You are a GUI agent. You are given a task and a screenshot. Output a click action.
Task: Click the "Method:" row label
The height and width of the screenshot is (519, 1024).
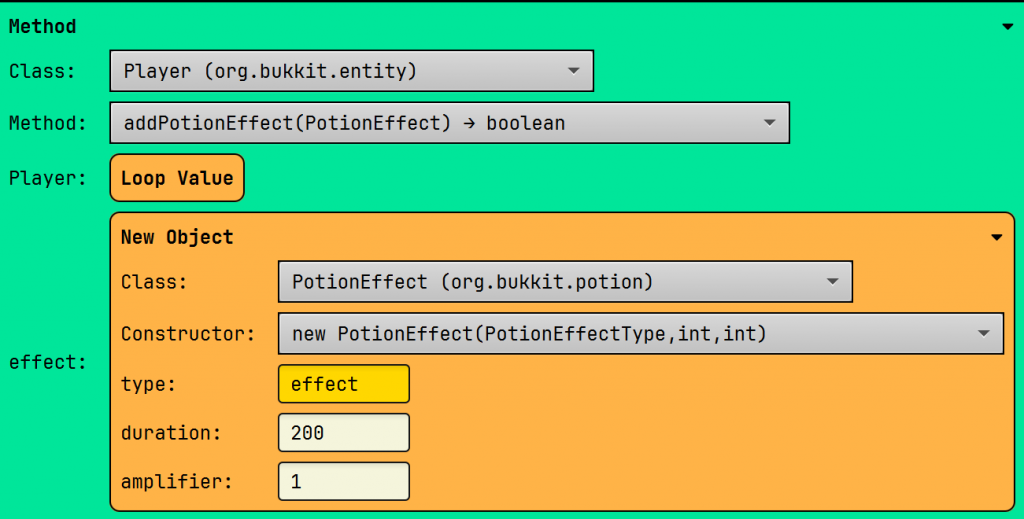pos(48,123)
